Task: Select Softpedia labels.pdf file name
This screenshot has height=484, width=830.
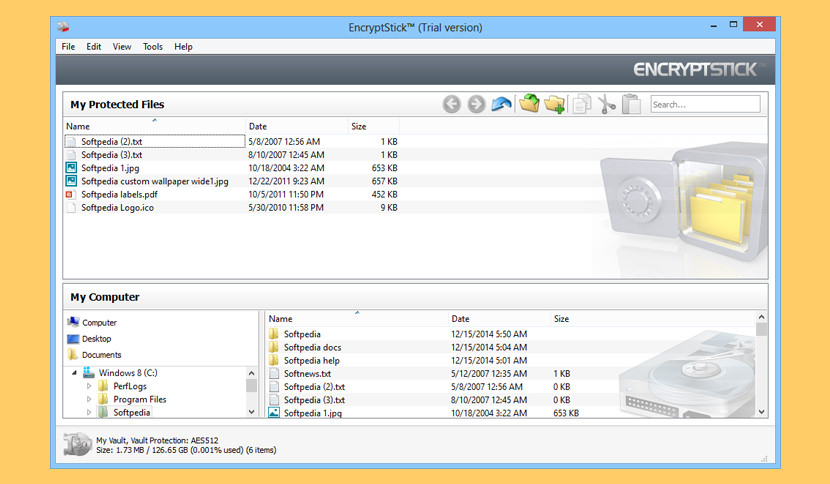Action: [119, 194]
